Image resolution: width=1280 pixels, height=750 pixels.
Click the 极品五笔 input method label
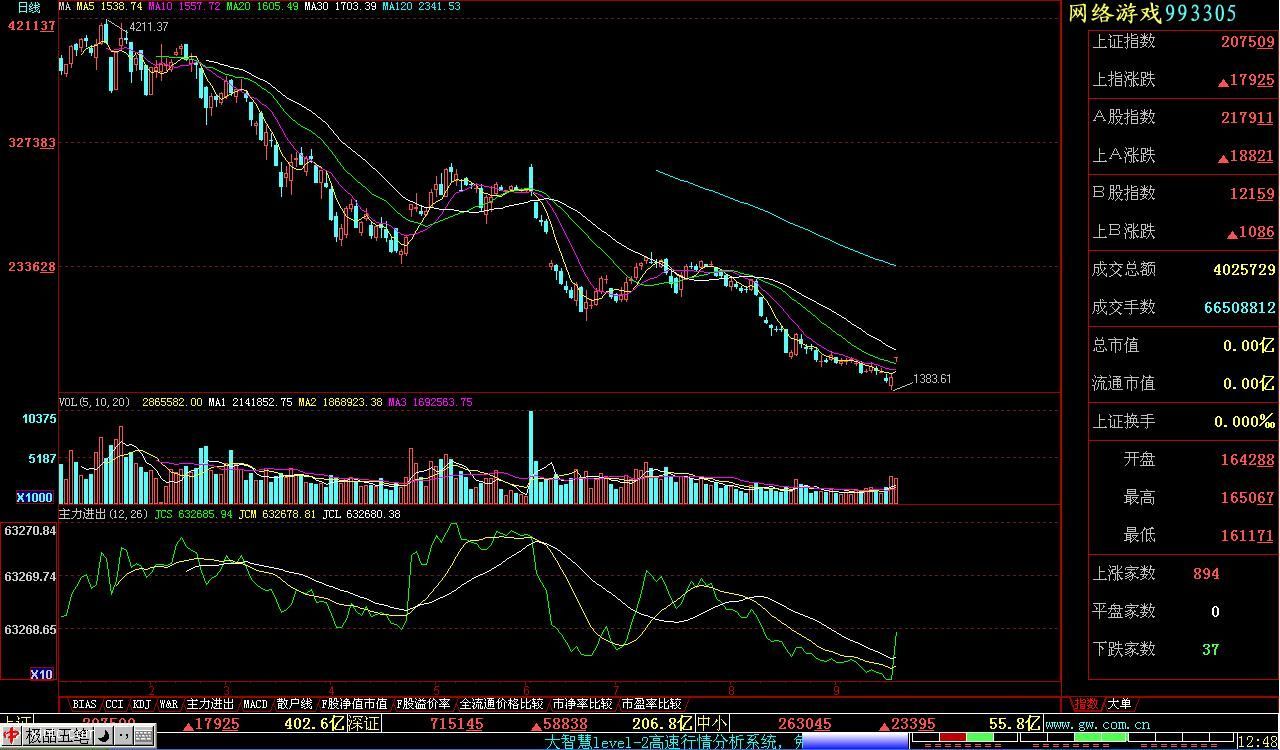tap(57, 737)
